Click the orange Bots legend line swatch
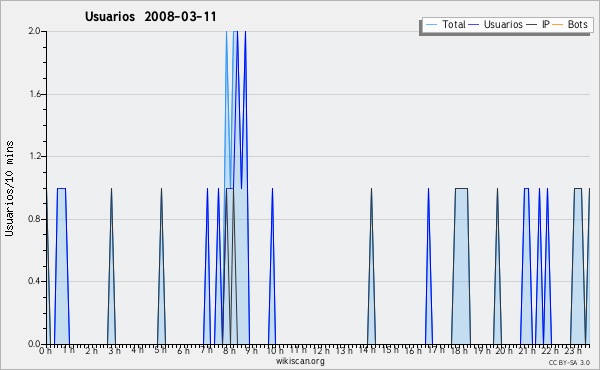600x370 pixels. 558,25
